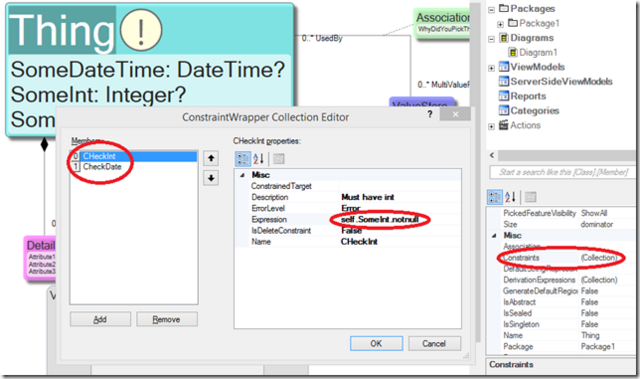This screenshot has width=640, height=379.
Task: Click the Add button
Action: 100,319
